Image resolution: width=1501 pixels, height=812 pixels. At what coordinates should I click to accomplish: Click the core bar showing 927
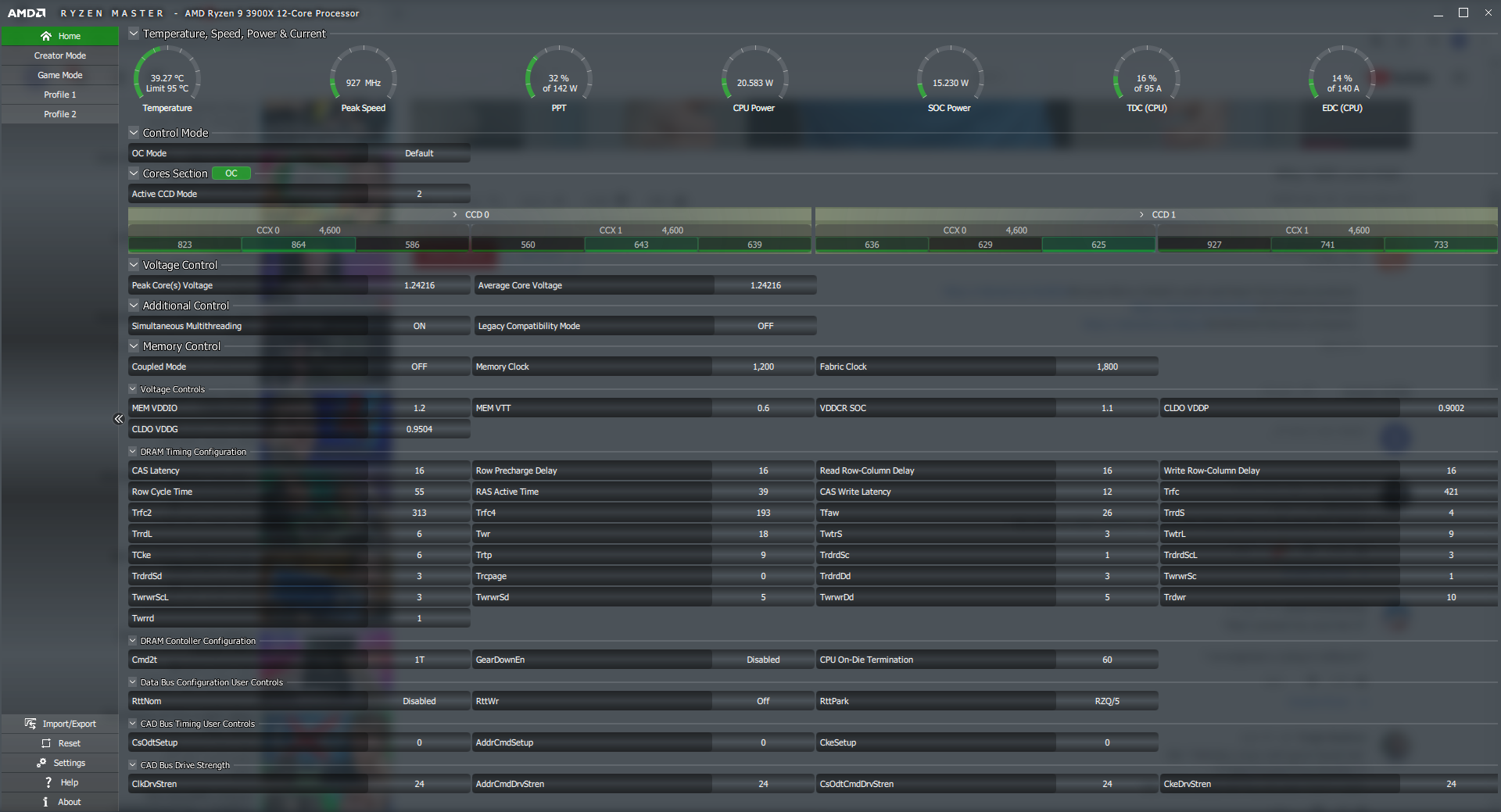click(1214, 245)
